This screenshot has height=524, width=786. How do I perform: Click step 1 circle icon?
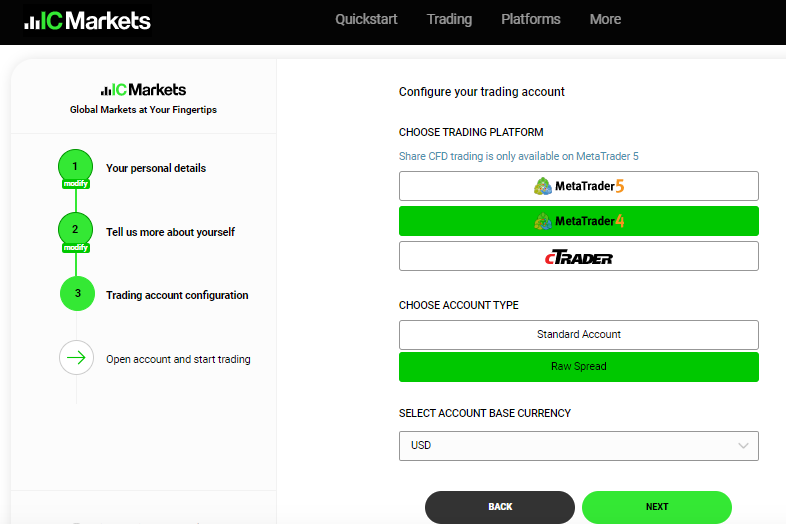click(75, 166)
